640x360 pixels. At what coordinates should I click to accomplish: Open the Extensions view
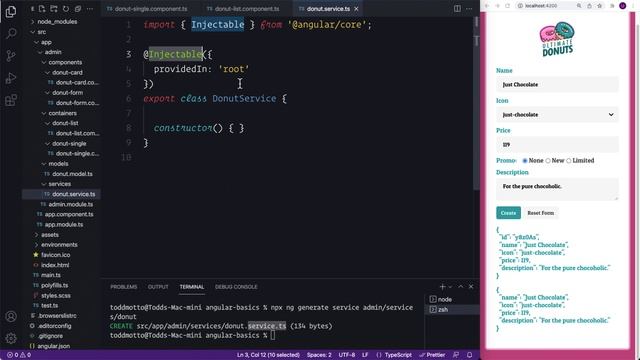pos(11,100)
